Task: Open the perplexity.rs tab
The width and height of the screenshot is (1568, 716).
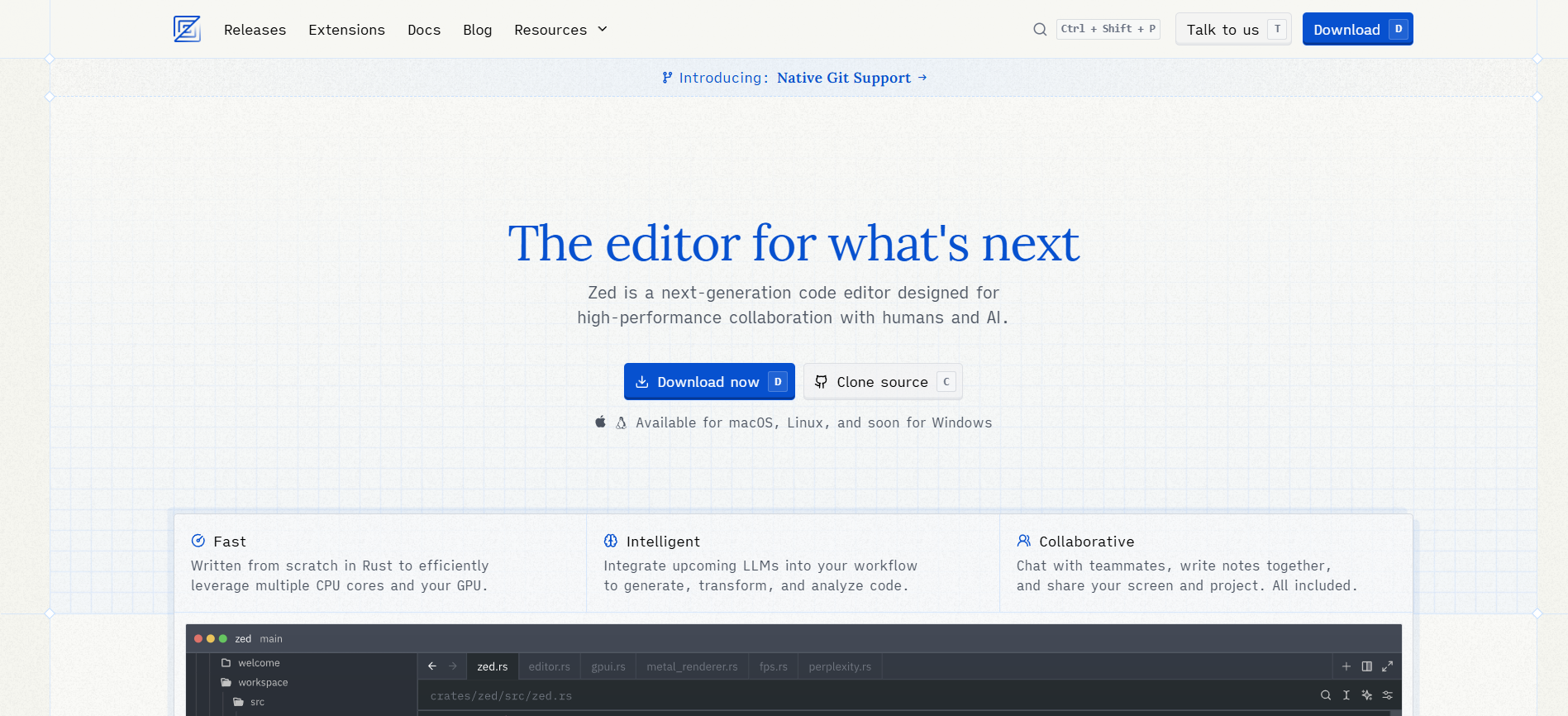Action: [x=840, y=666]
